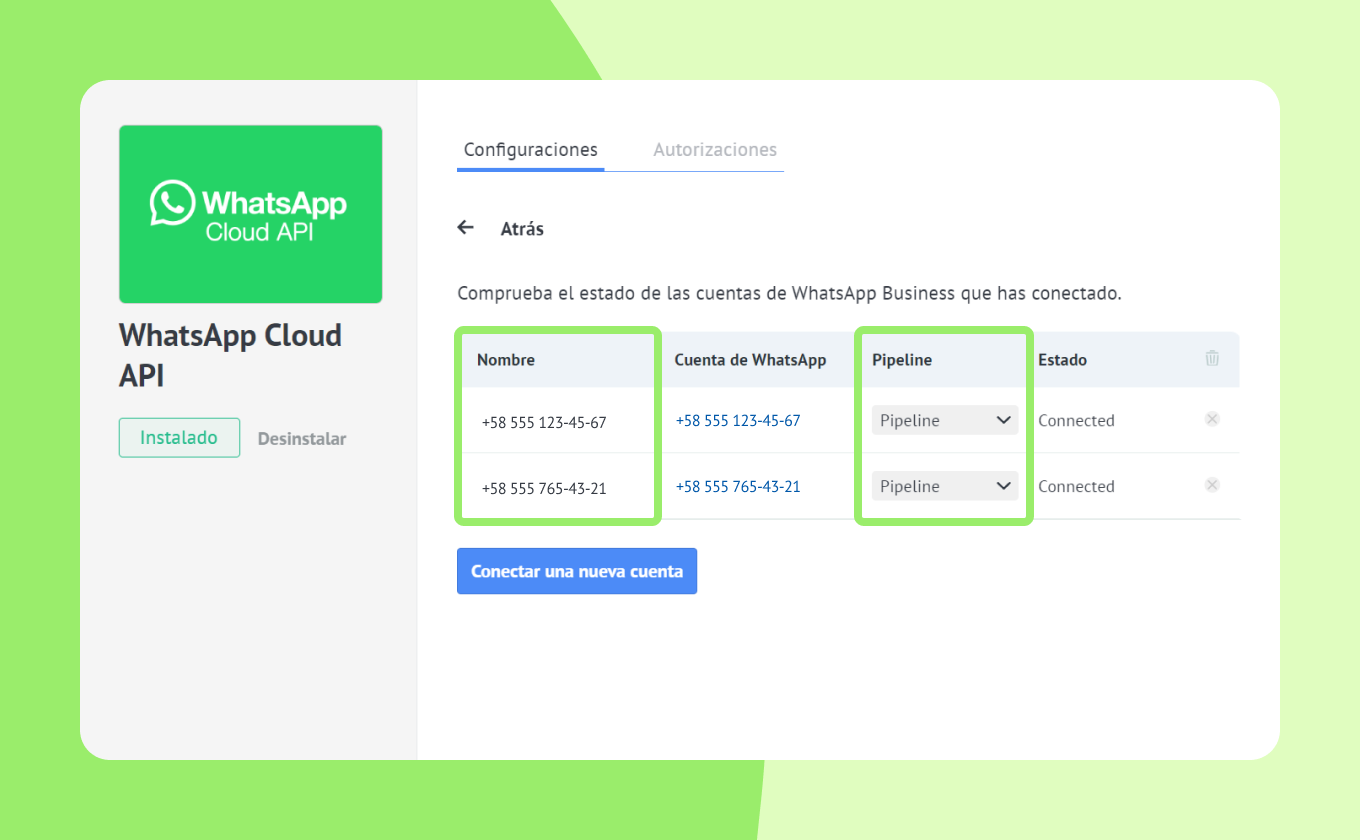Click name cell +58 555 123-45-67
Screen dimensions: 1360x840
pos(544,422)
